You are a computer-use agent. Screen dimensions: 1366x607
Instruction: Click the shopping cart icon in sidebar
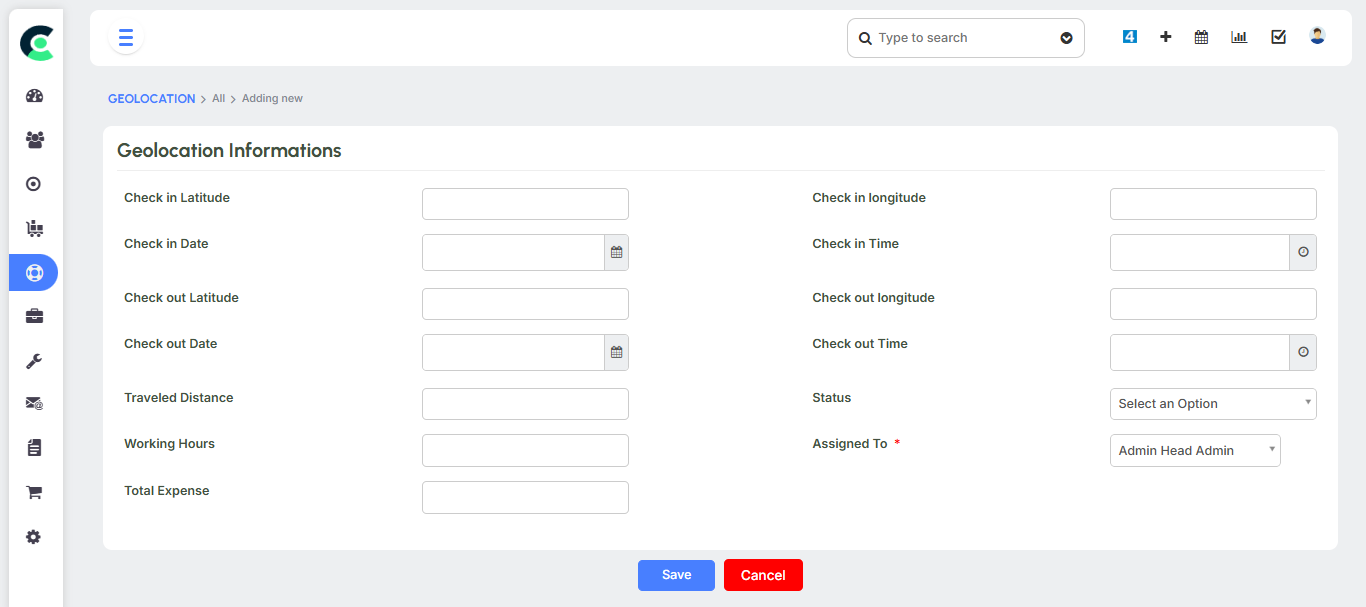(x=33, y=492)
